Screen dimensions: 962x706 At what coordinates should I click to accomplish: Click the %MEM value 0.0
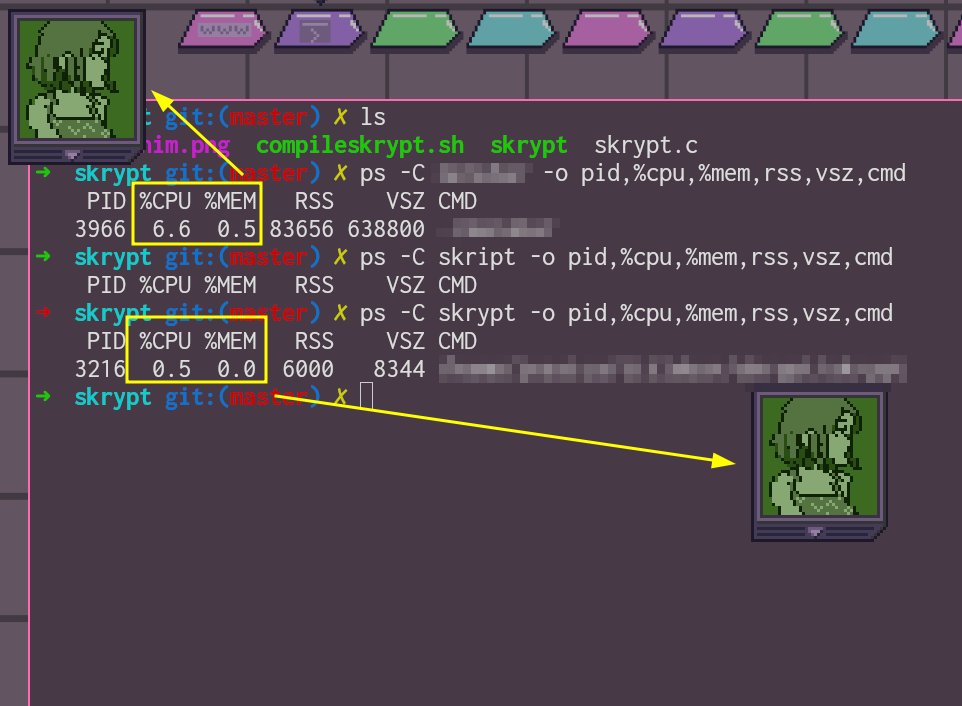point(236,369)
